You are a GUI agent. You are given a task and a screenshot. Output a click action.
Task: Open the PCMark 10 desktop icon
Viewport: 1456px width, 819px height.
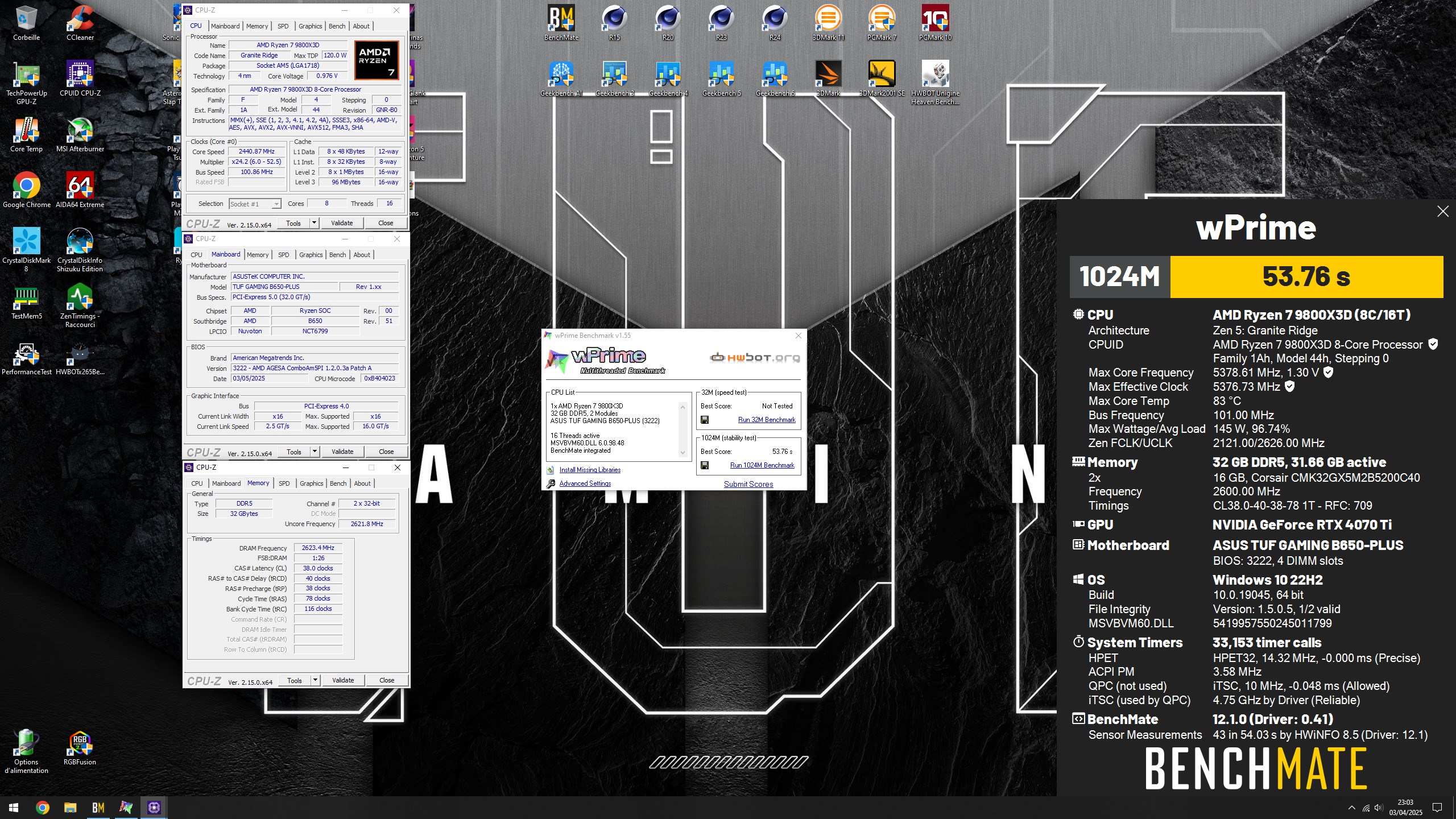pyautogui.click(x=935, y=23)
